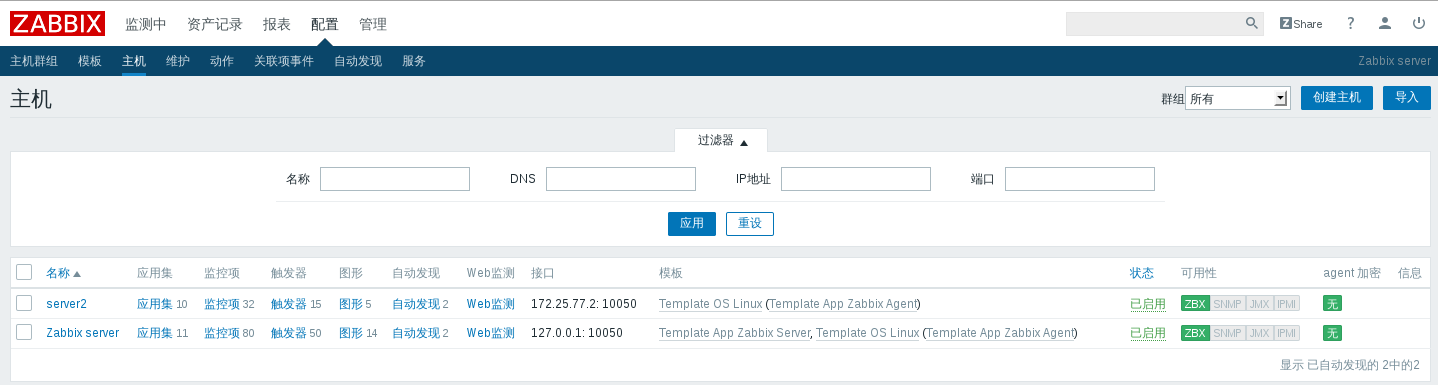The width and height of the screenshot is (1438, 385).
Task: Open 触发器 for server2
Action: 289,304
